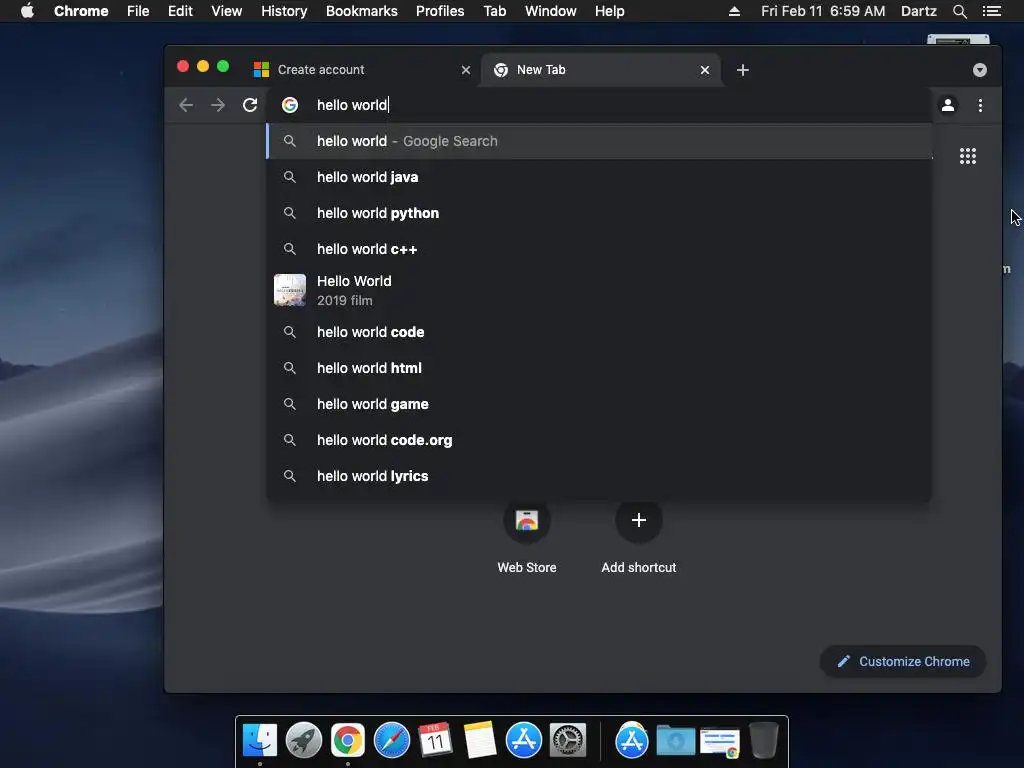Open Notification Center list icon
1024x768 pixels.
click(991, 11)
